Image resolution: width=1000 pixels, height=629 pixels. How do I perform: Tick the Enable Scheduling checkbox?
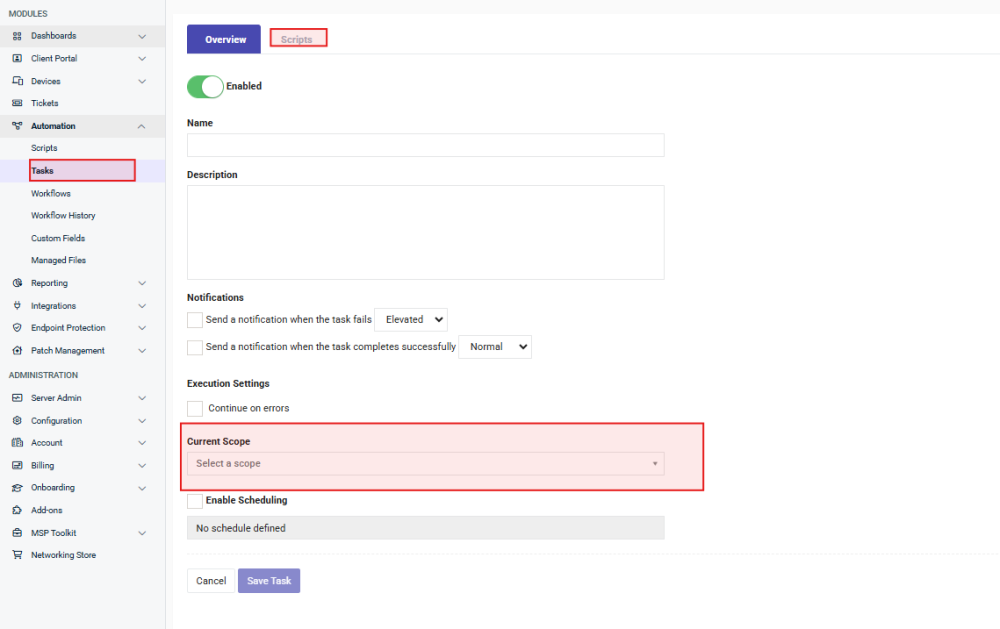[x=195, y=501]
